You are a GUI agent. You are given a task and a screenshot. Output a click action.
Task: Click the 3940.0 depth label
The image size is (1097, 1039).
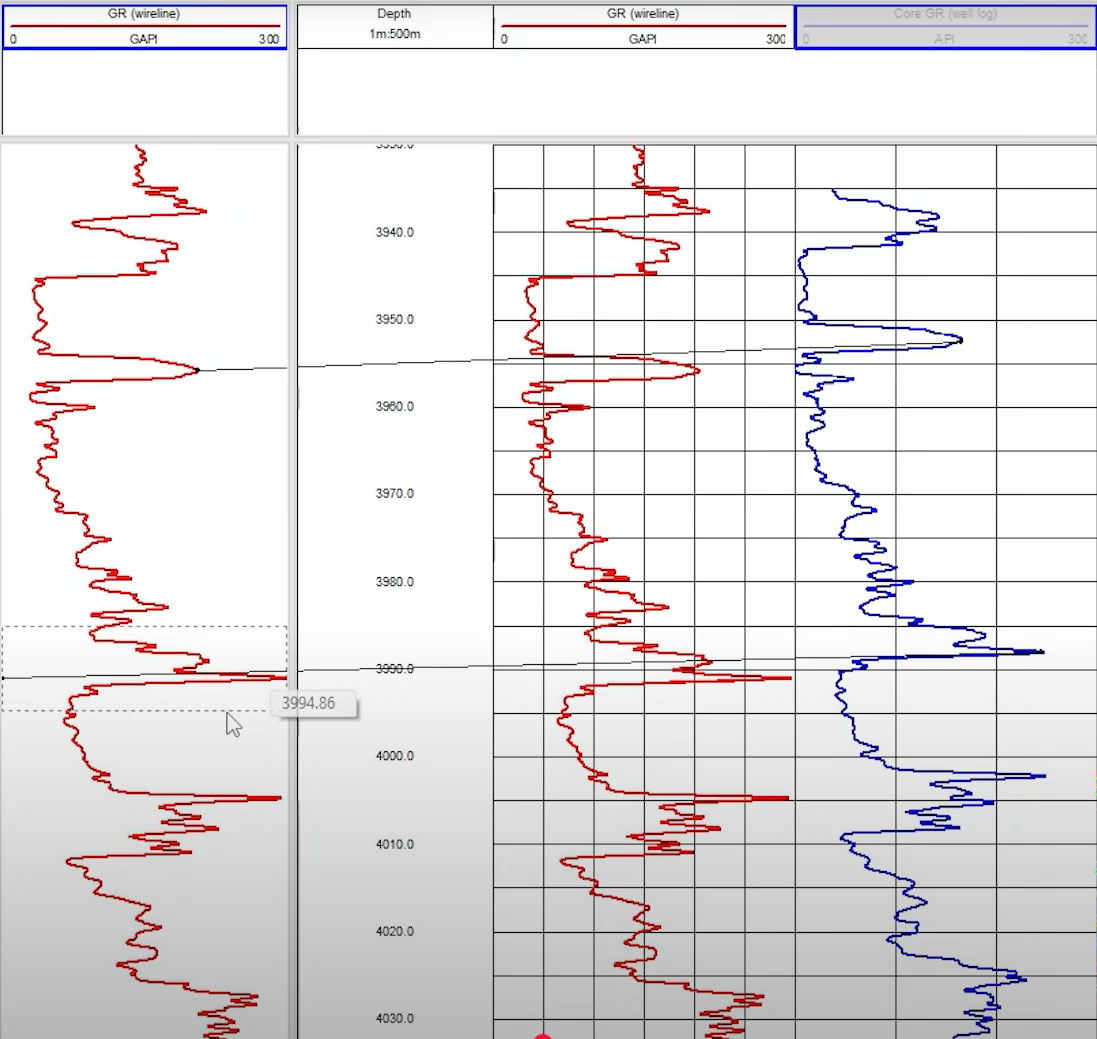pyautogui.click(x=395, y=232)
